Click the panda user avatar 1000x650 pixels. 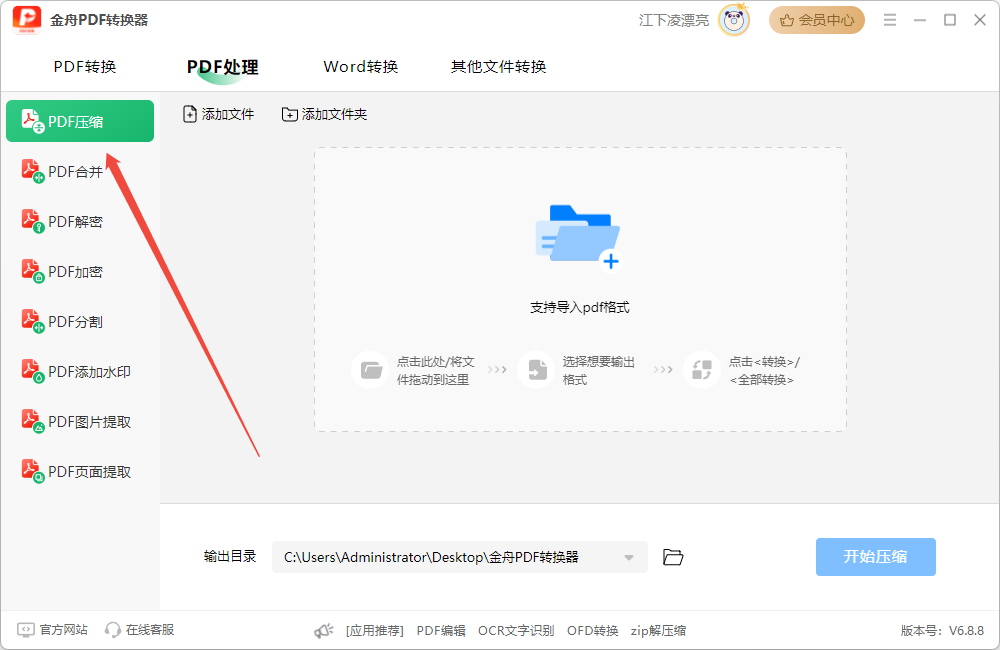tap(734, 20)
